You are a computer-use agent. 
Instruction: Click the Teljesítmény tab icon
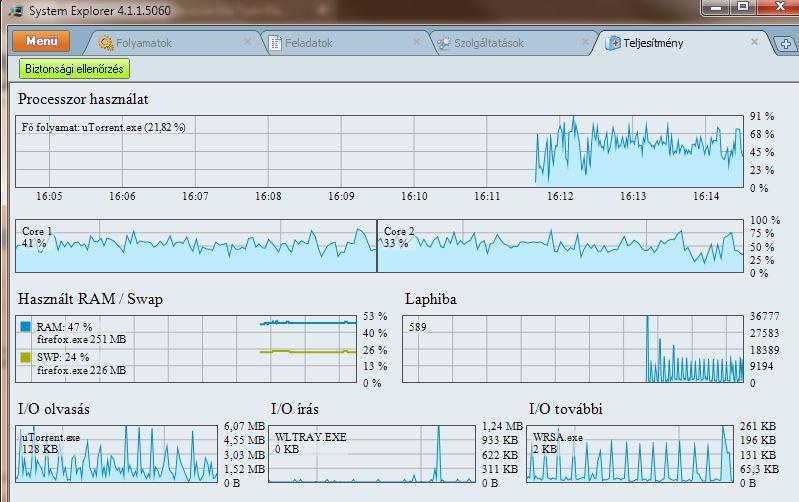(612, 43)
